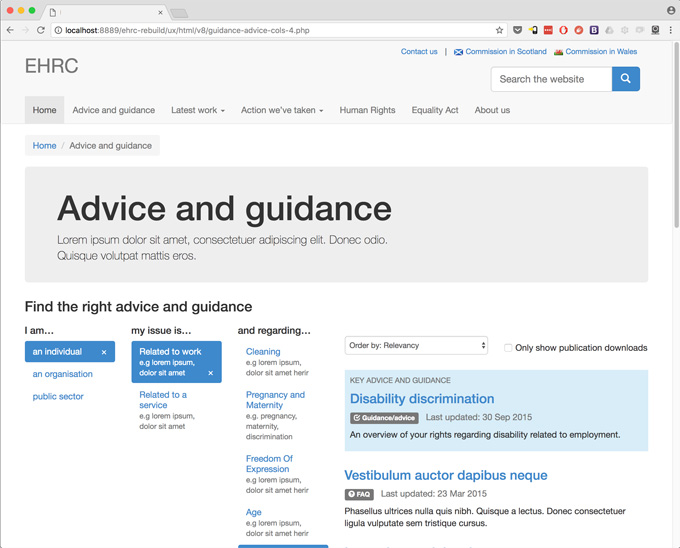Open Vestibulum auctor dapibus neque result
Screen dimensions: 680x548
click(446, 475)
